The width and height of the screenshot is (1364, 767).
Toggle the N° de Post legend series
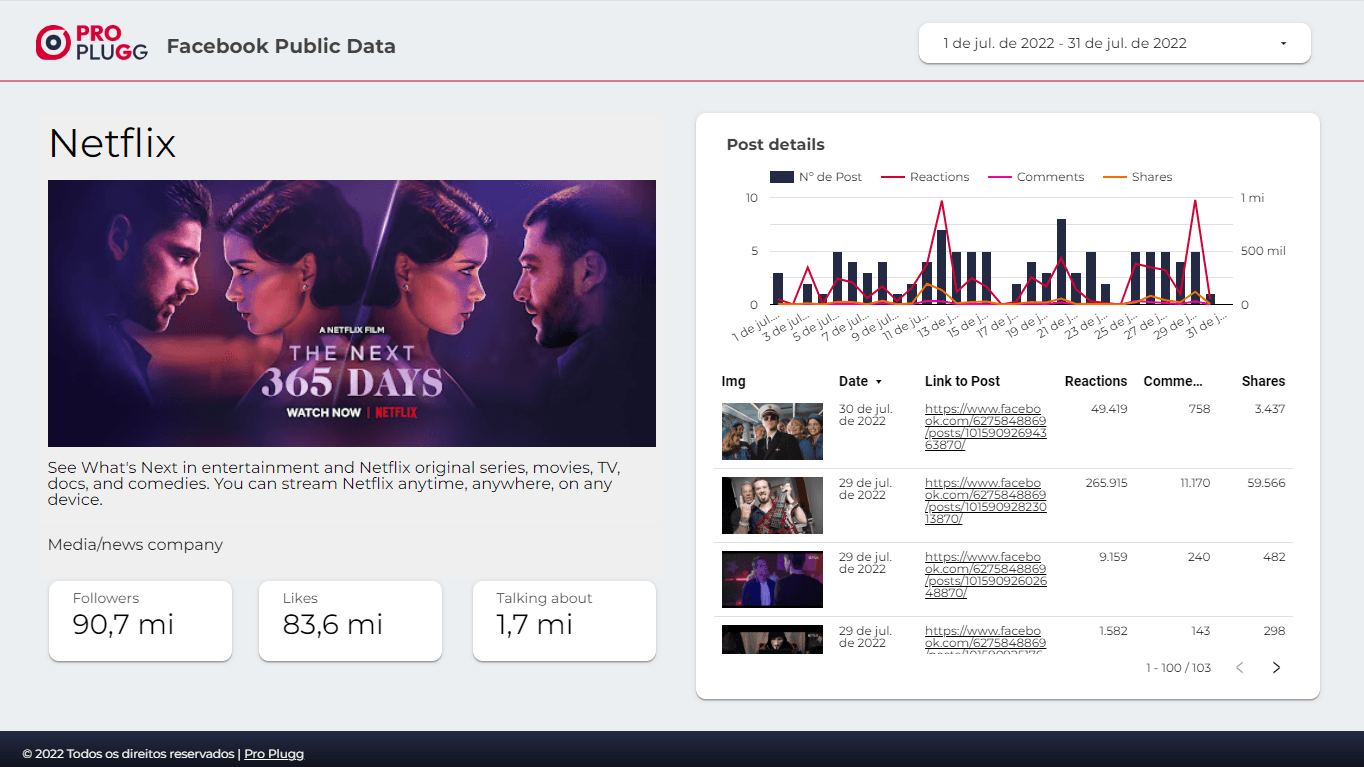point(816,177)
